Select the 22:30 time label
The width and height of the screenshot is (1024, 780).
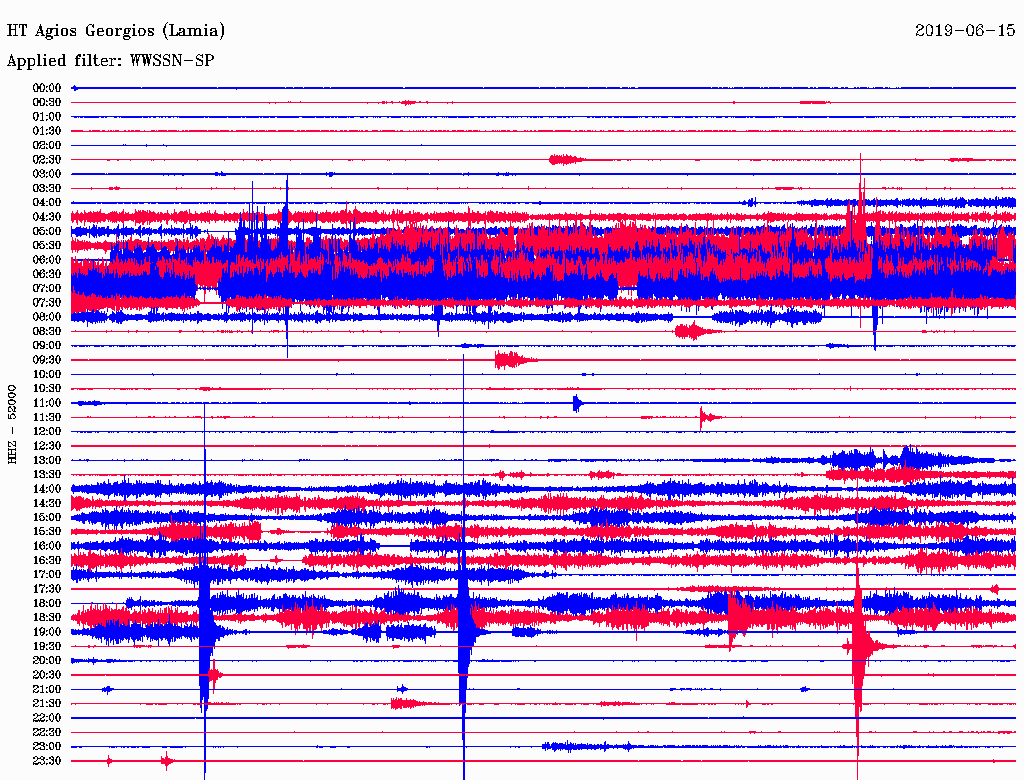pyautogui.click(x=47, y=733)
